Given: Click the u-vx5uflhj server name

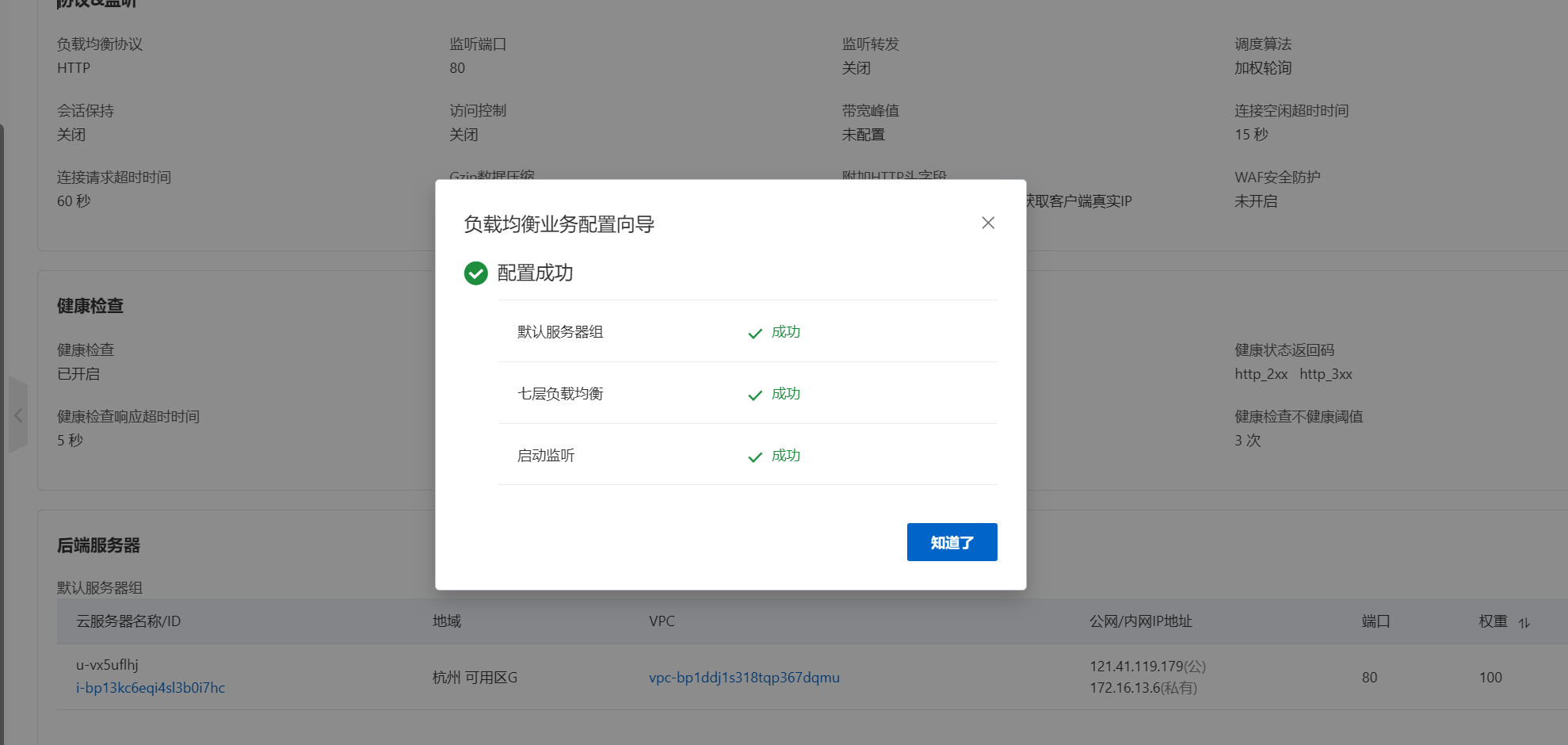Looking at the screenshot, I should click(x=107, y=665).
